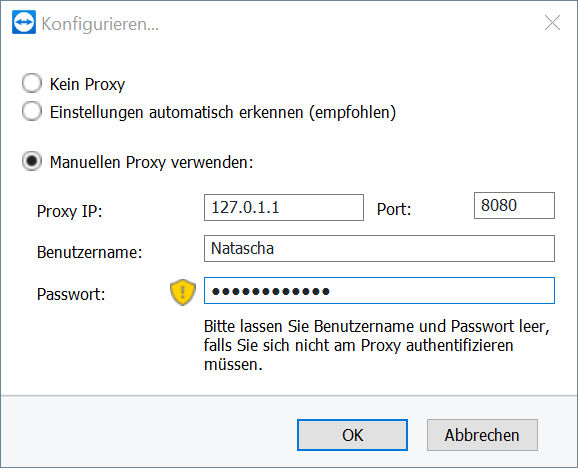This screenshot has width=578, height=468.
Task: Click the Proxy IP label
Action: (69, 212)
